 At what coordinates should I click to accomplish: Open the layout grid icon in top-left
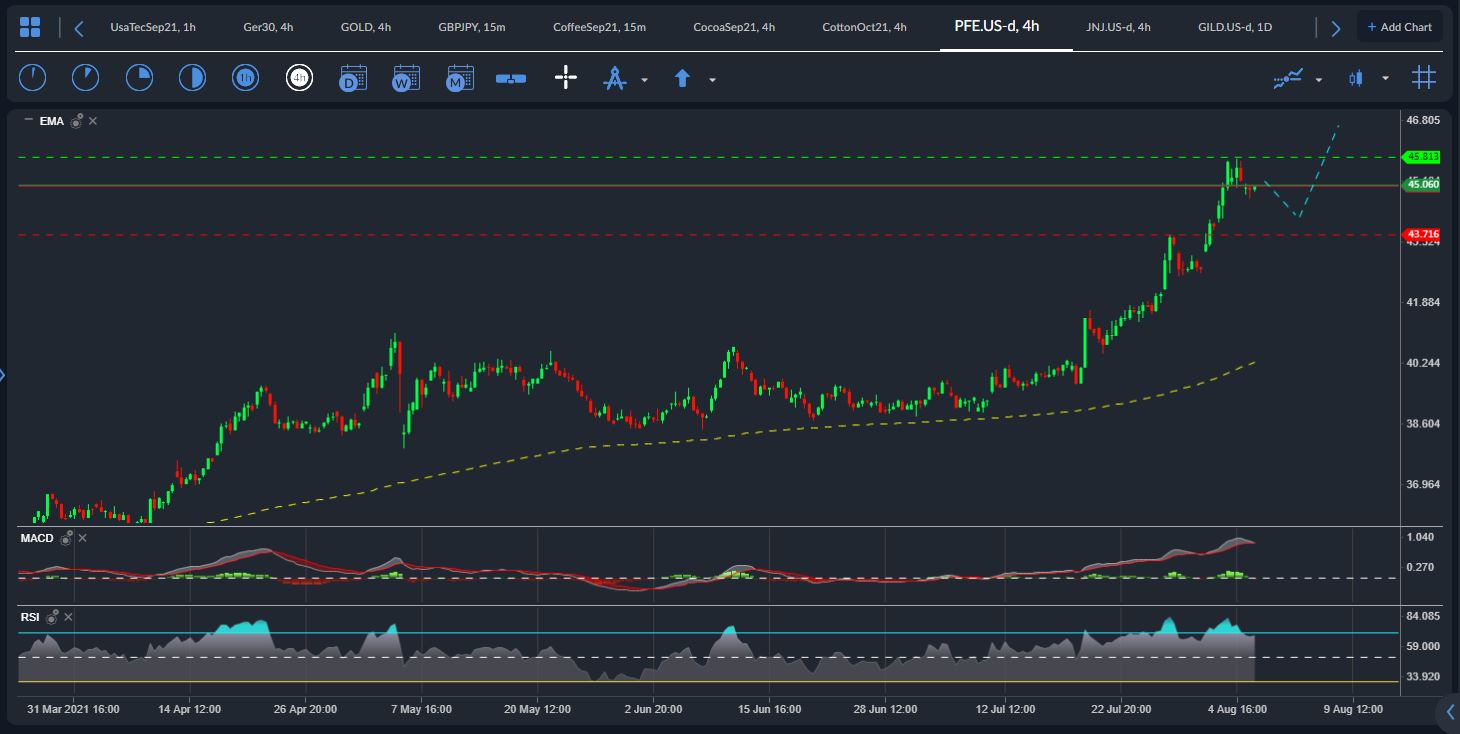30,27
